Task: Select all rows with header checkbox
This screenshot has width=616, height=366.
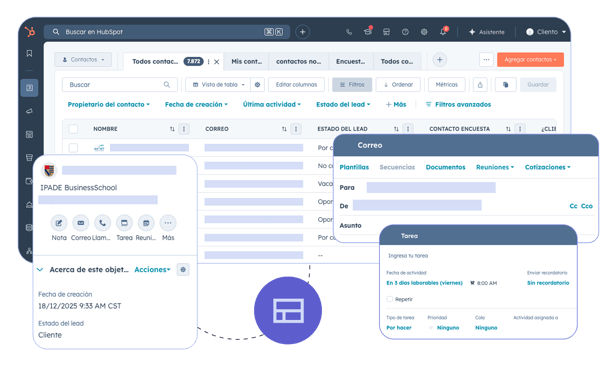Action: pyautogui.click(x=73, y=129)
